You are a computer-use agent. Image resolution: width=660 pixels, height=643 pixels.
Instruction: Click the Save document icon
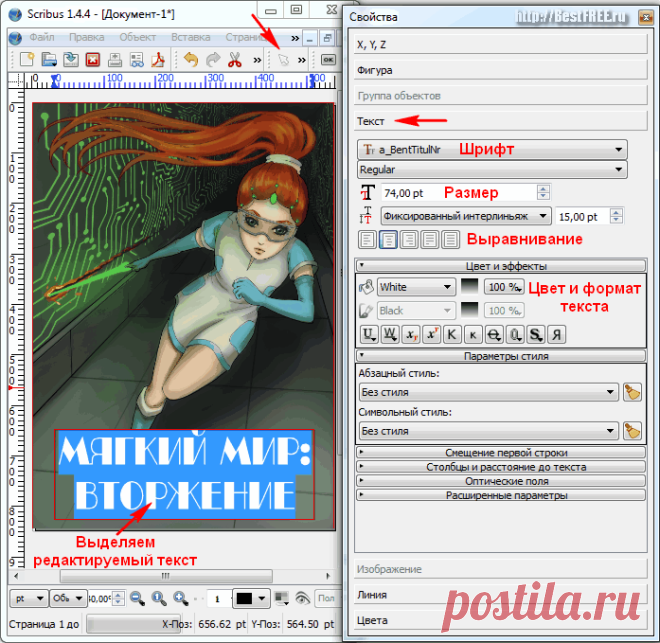(x=71, y=59)
